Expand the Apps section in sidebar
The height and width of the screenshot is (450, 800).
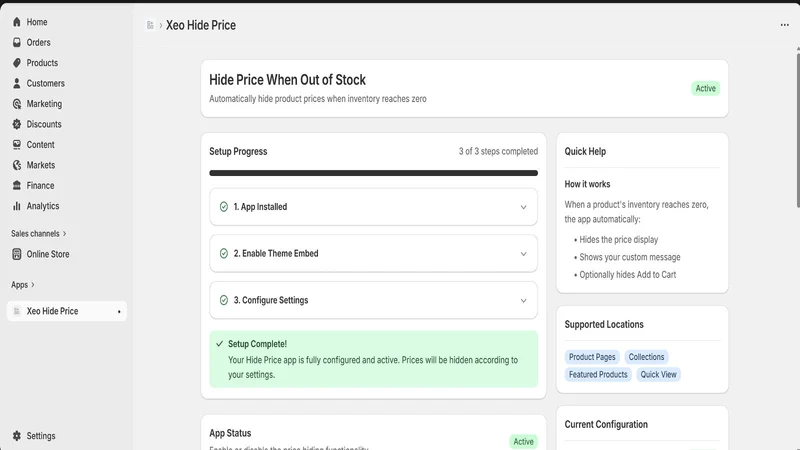tap(23, 285)
